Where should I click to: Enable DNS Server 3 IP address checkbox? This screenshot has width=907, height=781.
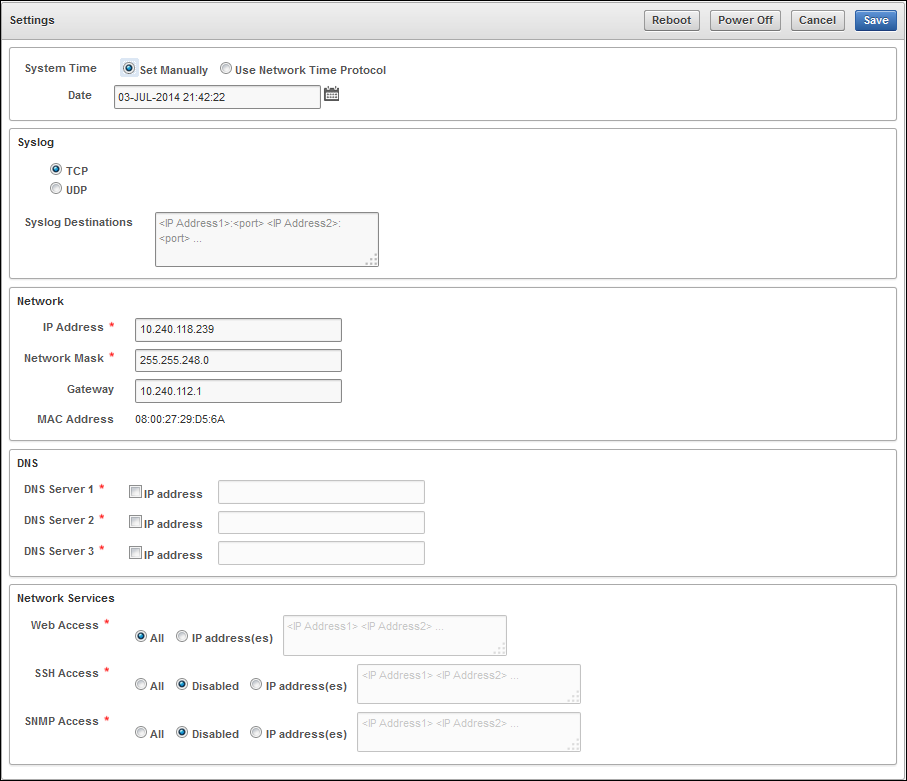(x=135, y=552)
